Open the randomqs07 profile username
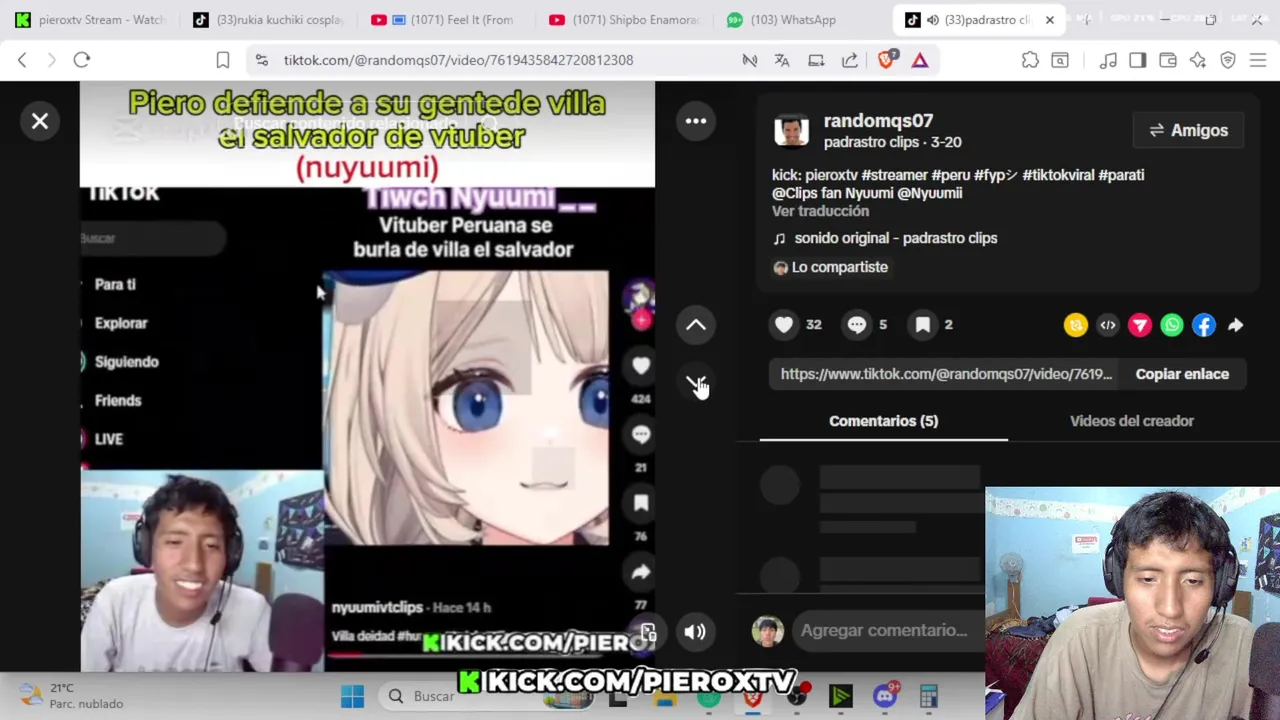This screenshot has height=720, width=1280. point(878,120)
